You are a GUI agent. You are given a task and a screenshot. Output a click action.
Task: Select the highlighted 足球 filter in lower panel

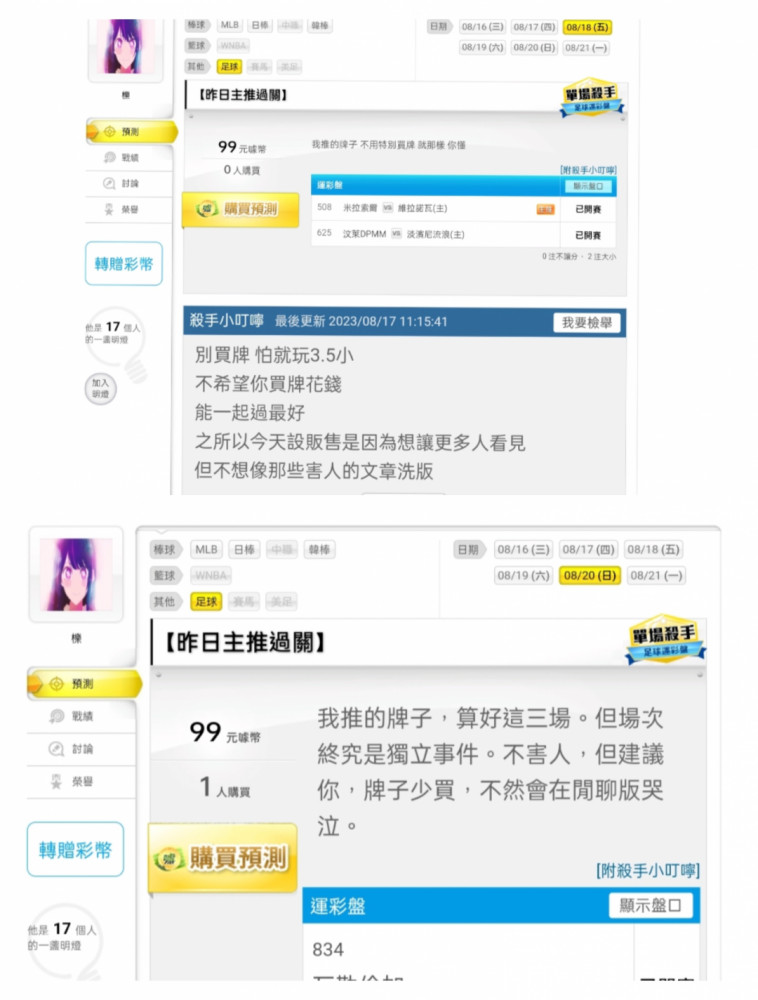[206, 601]
